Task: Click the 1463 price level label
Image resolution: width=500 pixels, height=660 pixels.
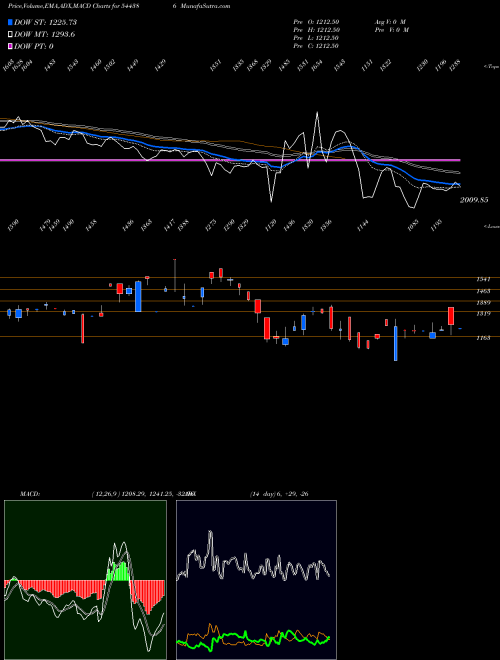Action: click(x=483, y=291)
